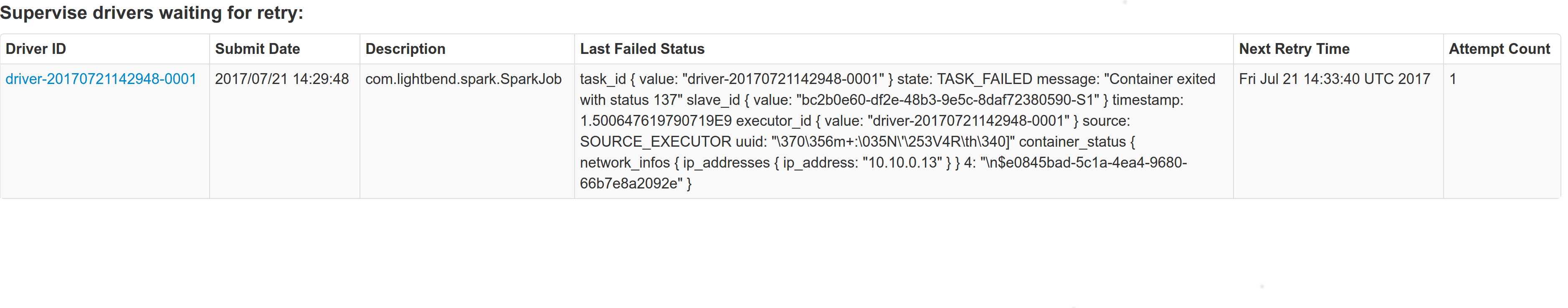Click the last line 66b7e8a2092e text

(x=628, y=183)
